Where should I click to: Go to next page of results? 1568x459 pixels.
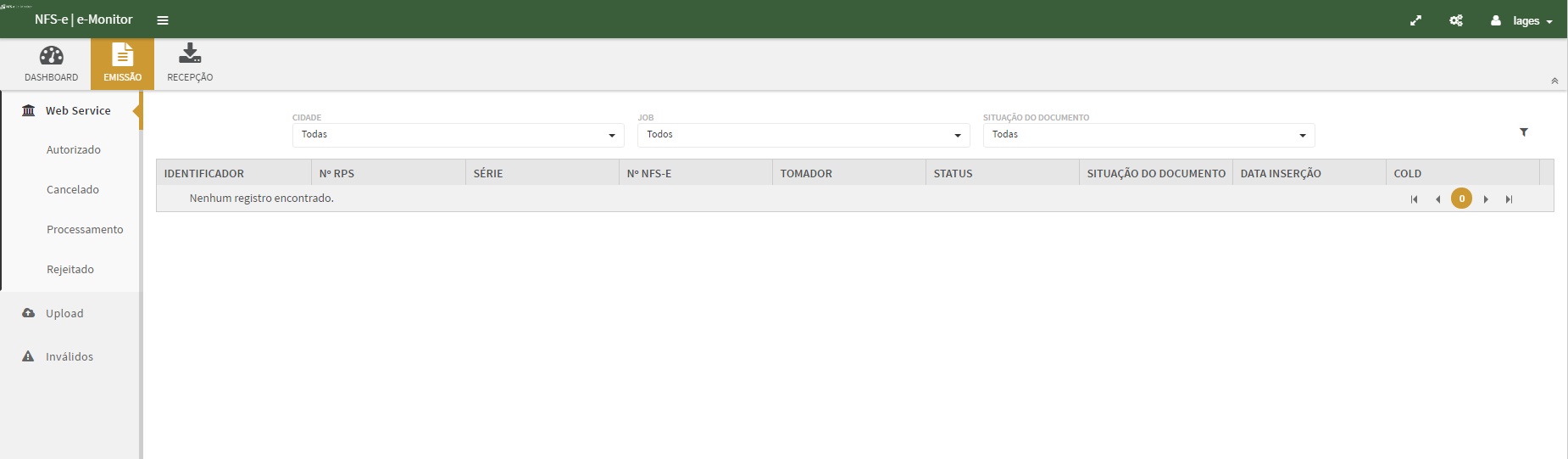(1486, 199)
